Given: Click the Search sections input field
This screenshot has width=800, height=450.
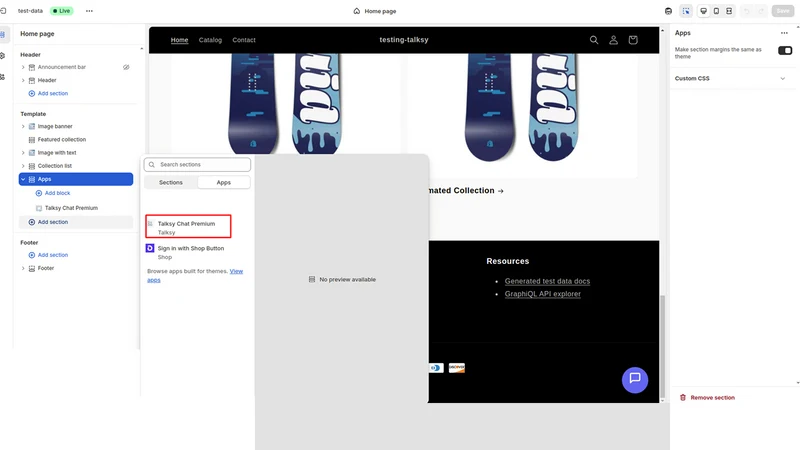Looking at the screenshot, I should tap(197, 164).
